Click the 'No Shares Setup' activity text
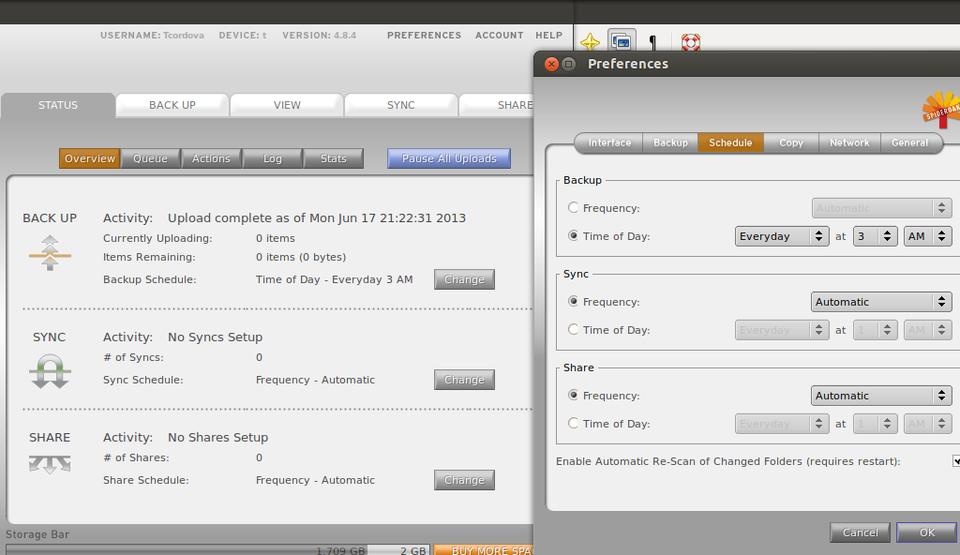Viewport: 960px width, 555px height. pos(218,437)
